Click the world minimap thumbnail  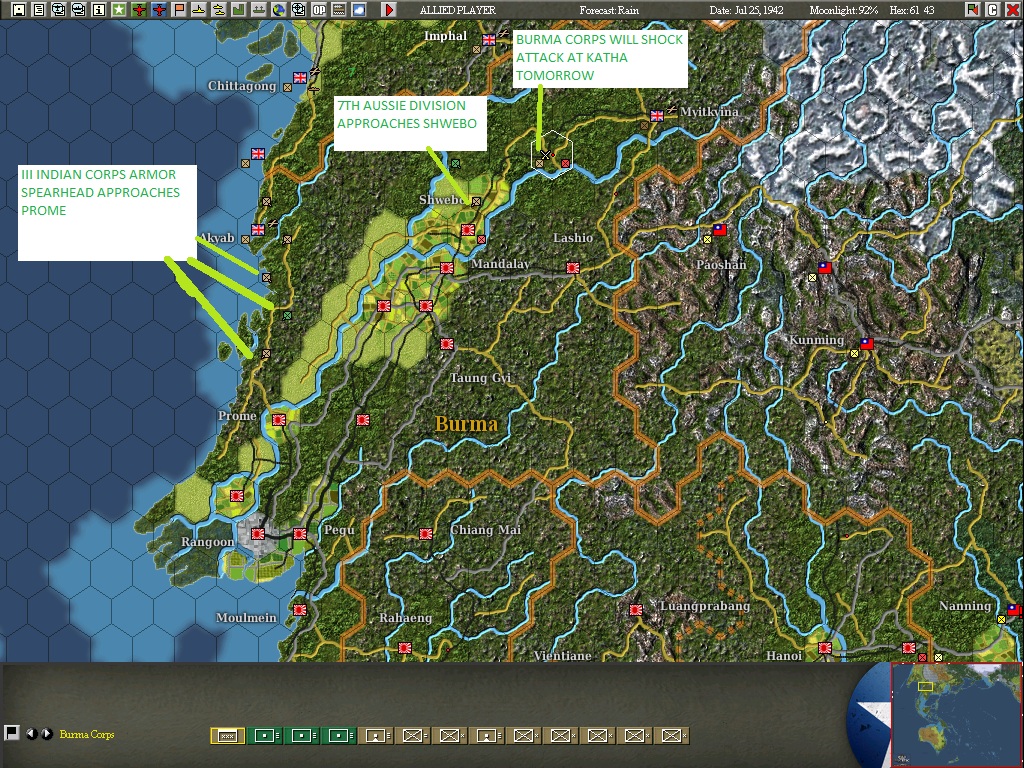coord(956,714)
